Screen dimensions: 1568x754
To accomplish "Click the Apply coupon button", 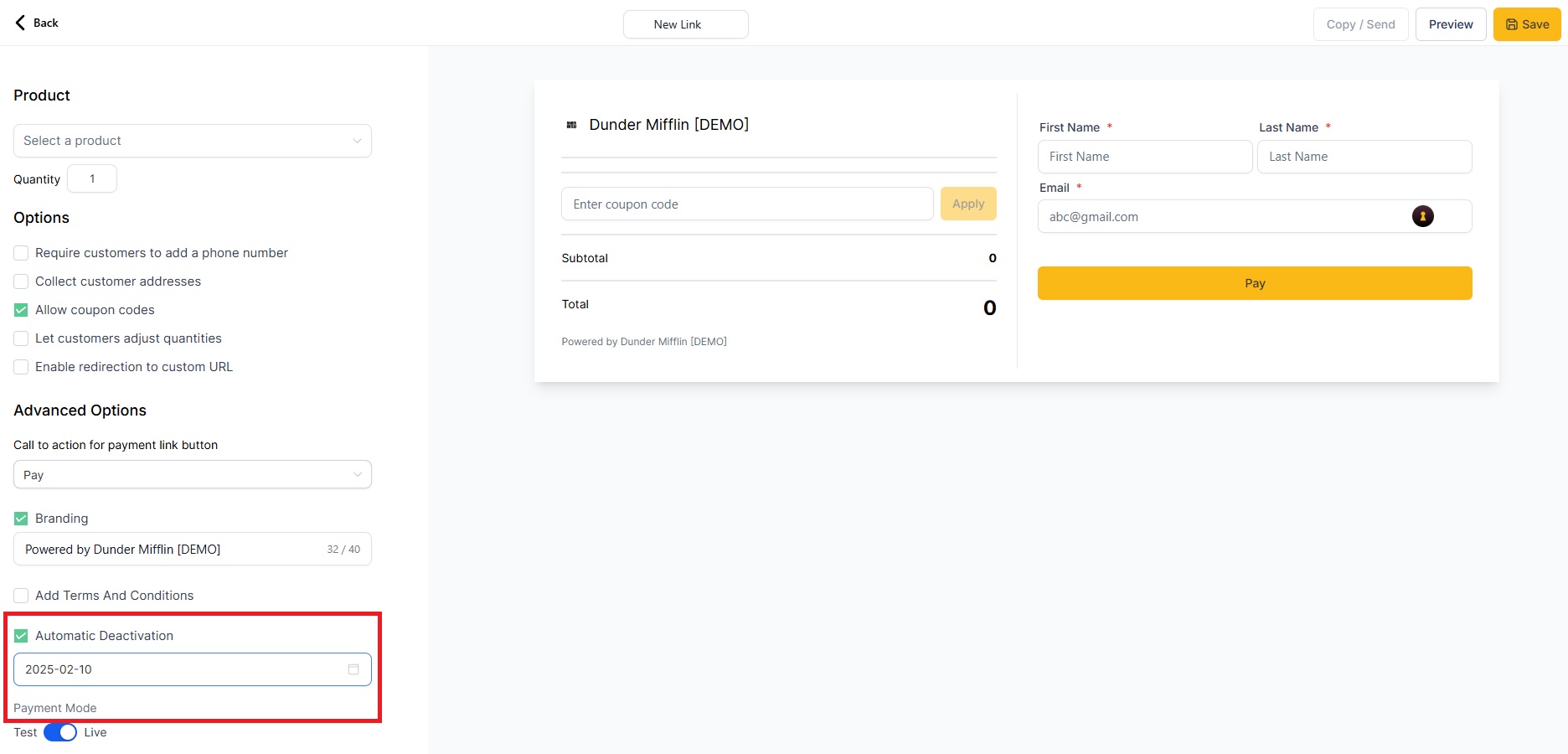I will click(968, 204).
